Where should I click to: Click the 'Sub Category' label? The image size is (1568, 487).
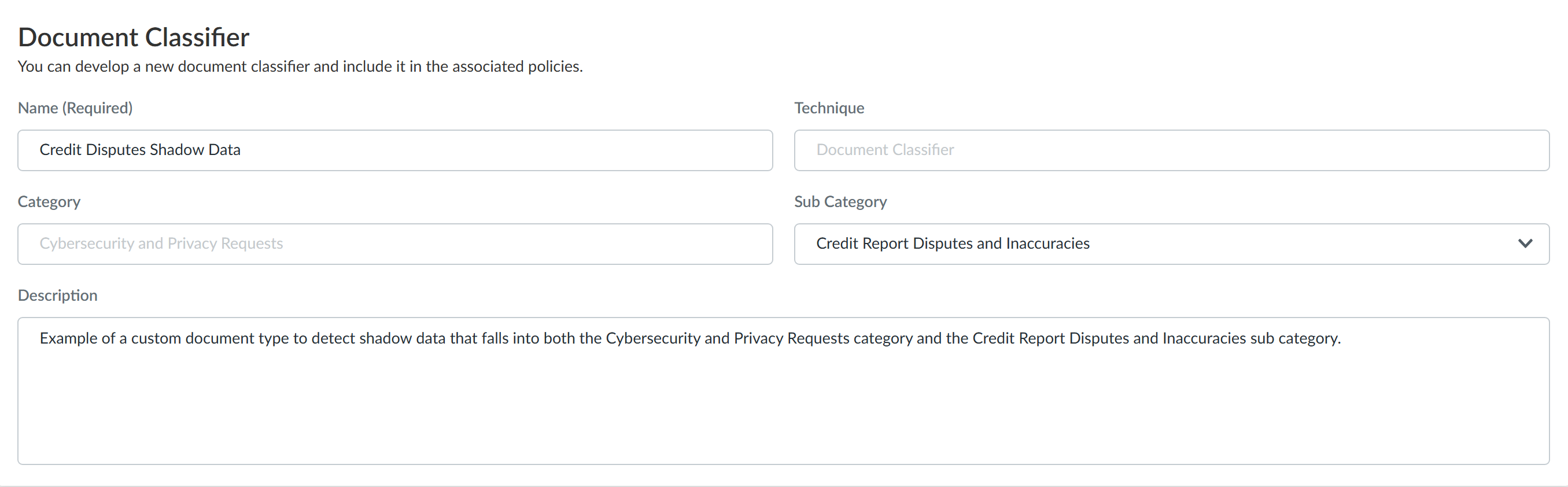point(840,201)
